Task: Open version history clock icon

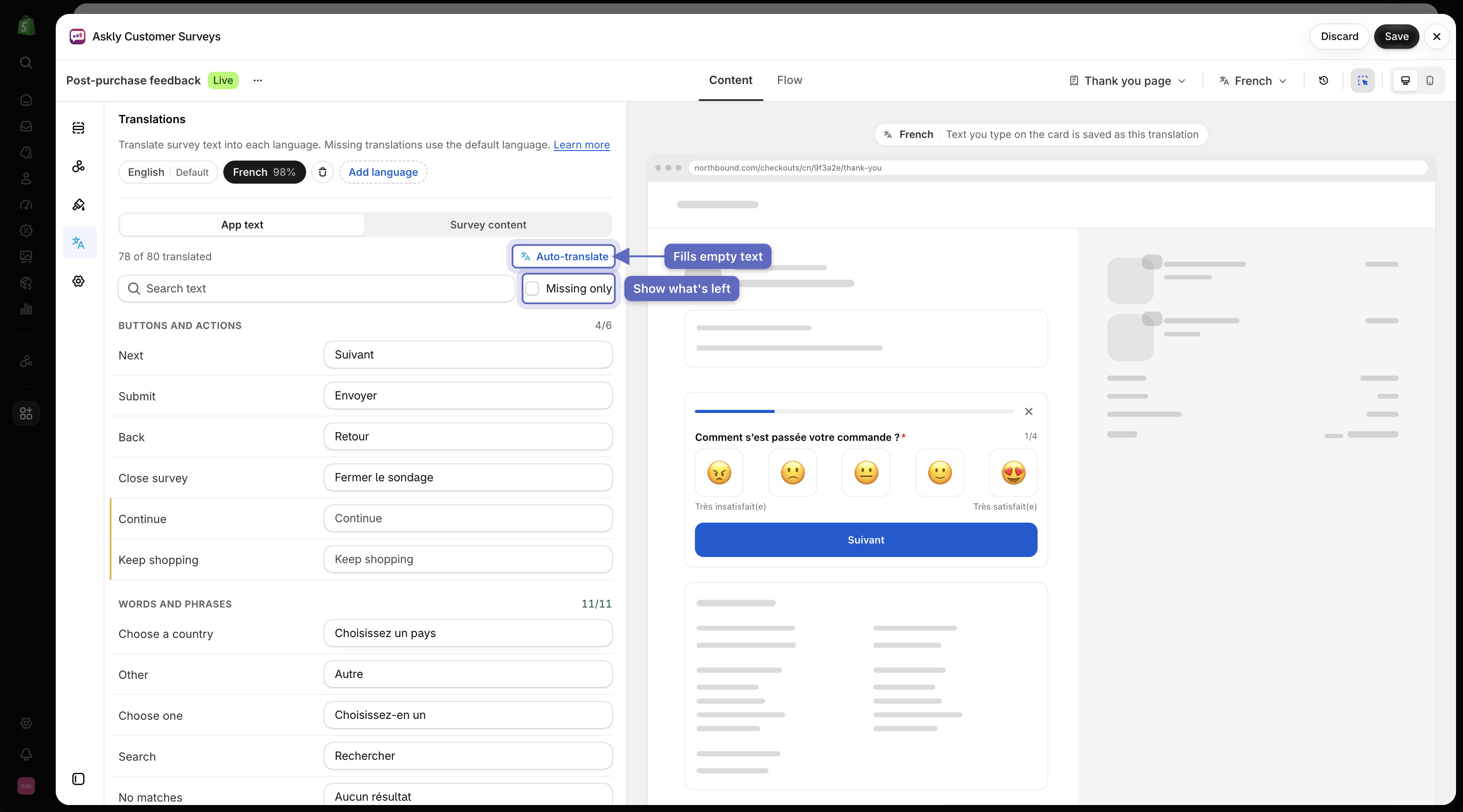Action: (x=1323, y=81)
